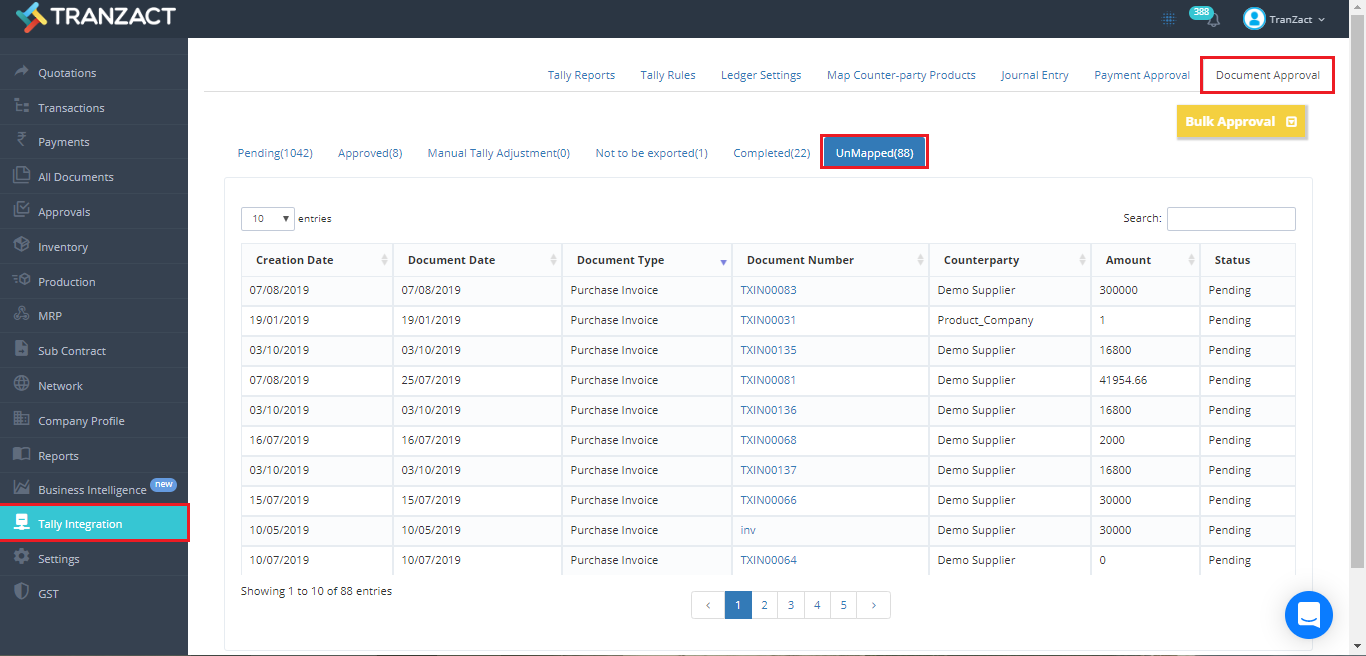Click the Settings gear icon

pos(21,558)
